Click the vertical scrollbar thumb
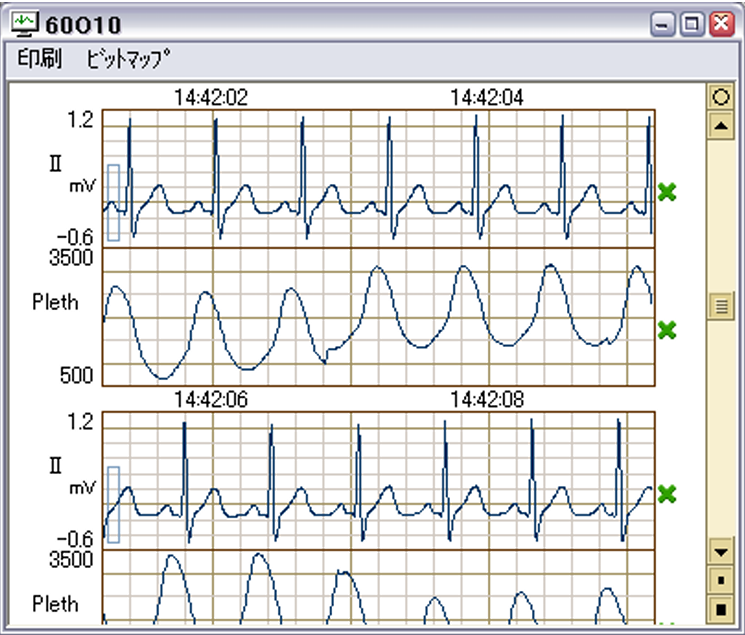 point(719,306)
